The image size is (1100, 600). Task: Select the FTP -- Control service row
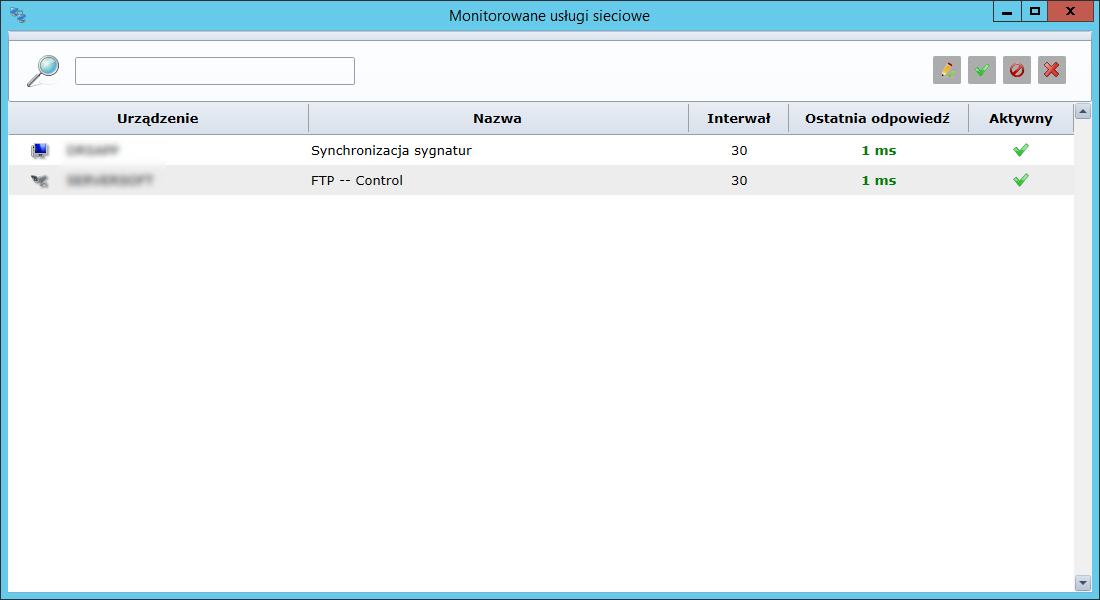tap(357, 181)
